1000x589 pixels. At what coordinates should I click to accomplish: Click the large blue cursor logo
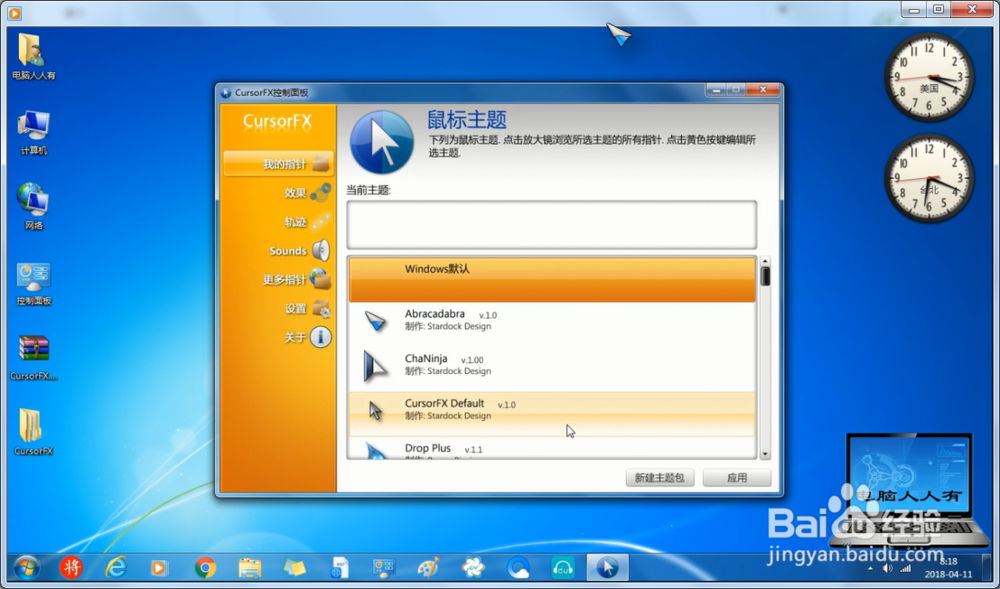click(381, 142)
